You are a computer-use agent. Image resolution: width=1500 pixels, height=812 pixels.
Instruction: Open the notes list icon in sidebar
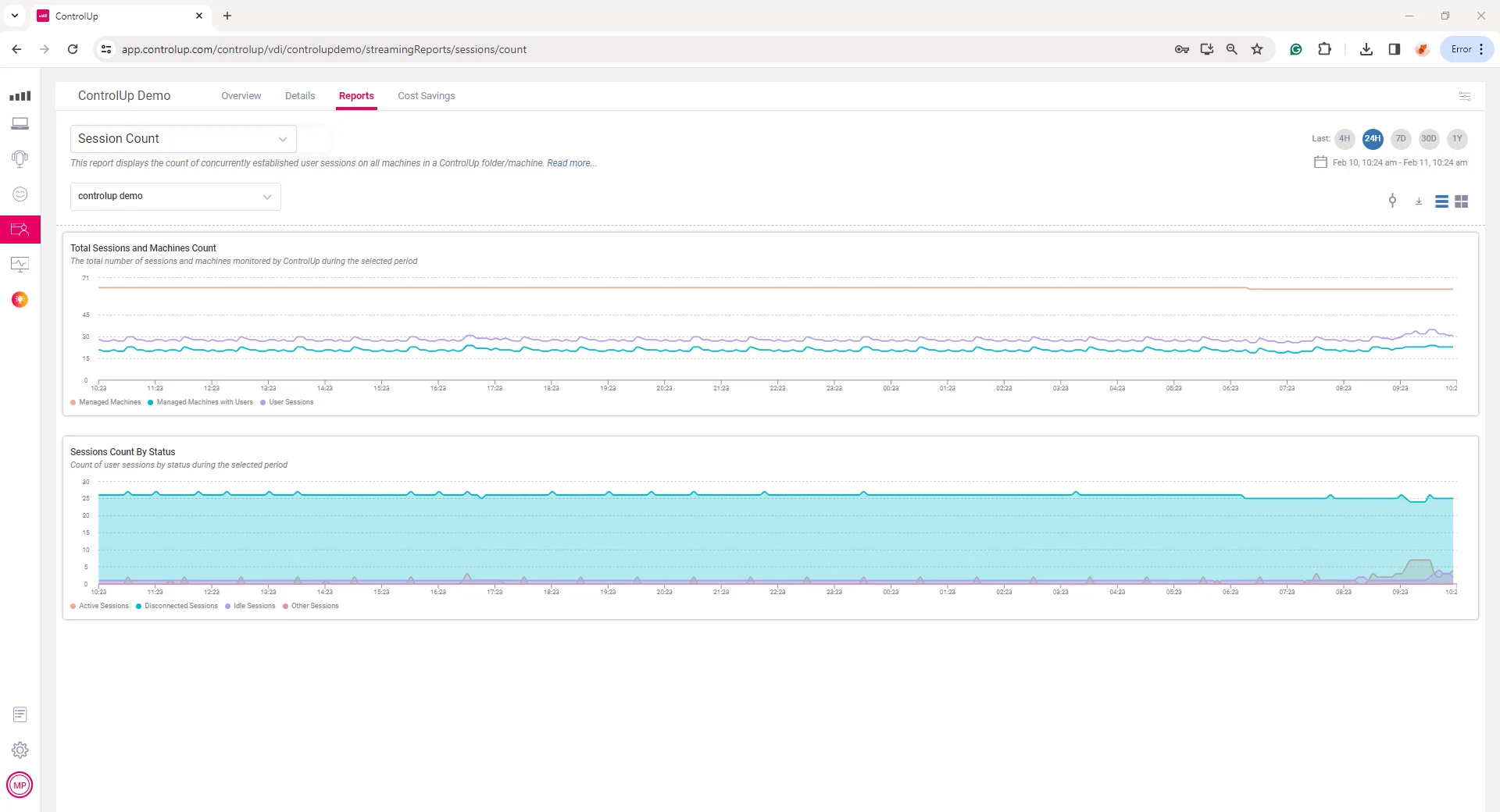click(x=20, y=714)
